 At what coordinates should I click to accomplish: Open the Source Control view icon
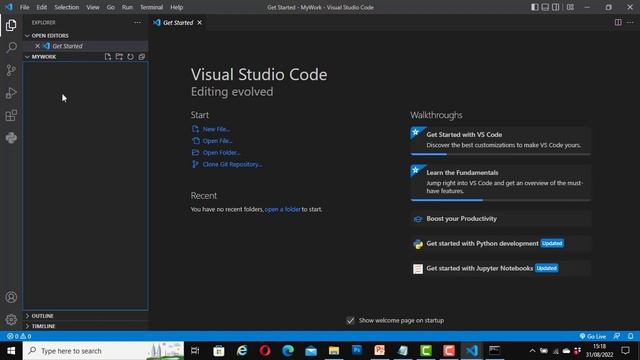pyautogui.click(x=11, y=70)
